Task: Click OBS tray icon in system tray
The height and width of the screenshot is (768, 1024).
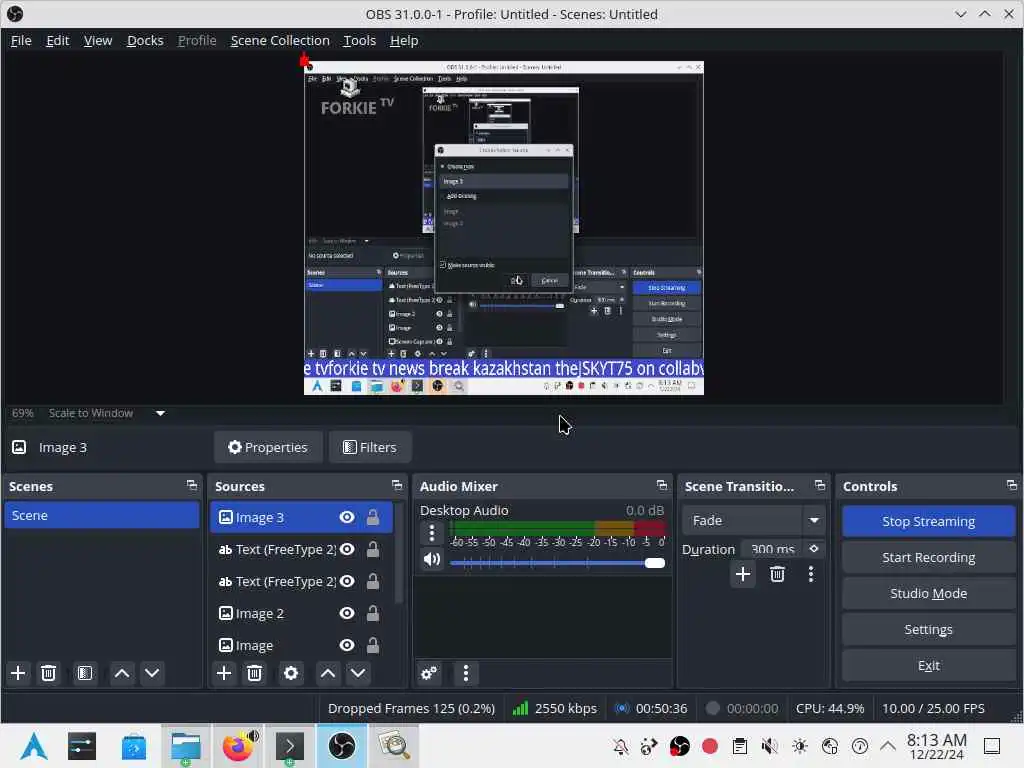Action: 680,746
